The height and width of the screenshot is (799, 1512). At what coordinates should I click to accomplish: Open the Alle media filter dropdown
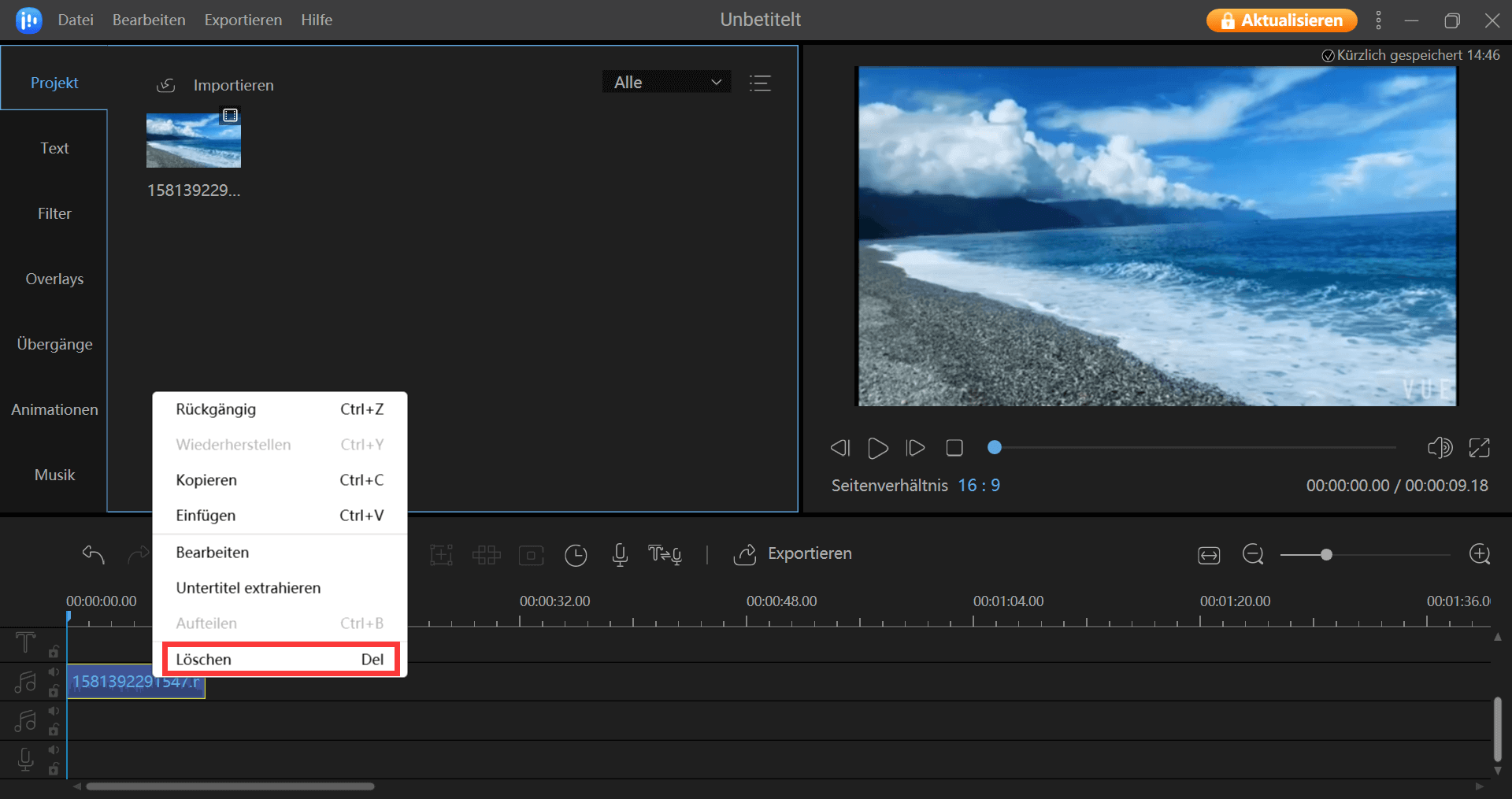[x=667, y=83]
